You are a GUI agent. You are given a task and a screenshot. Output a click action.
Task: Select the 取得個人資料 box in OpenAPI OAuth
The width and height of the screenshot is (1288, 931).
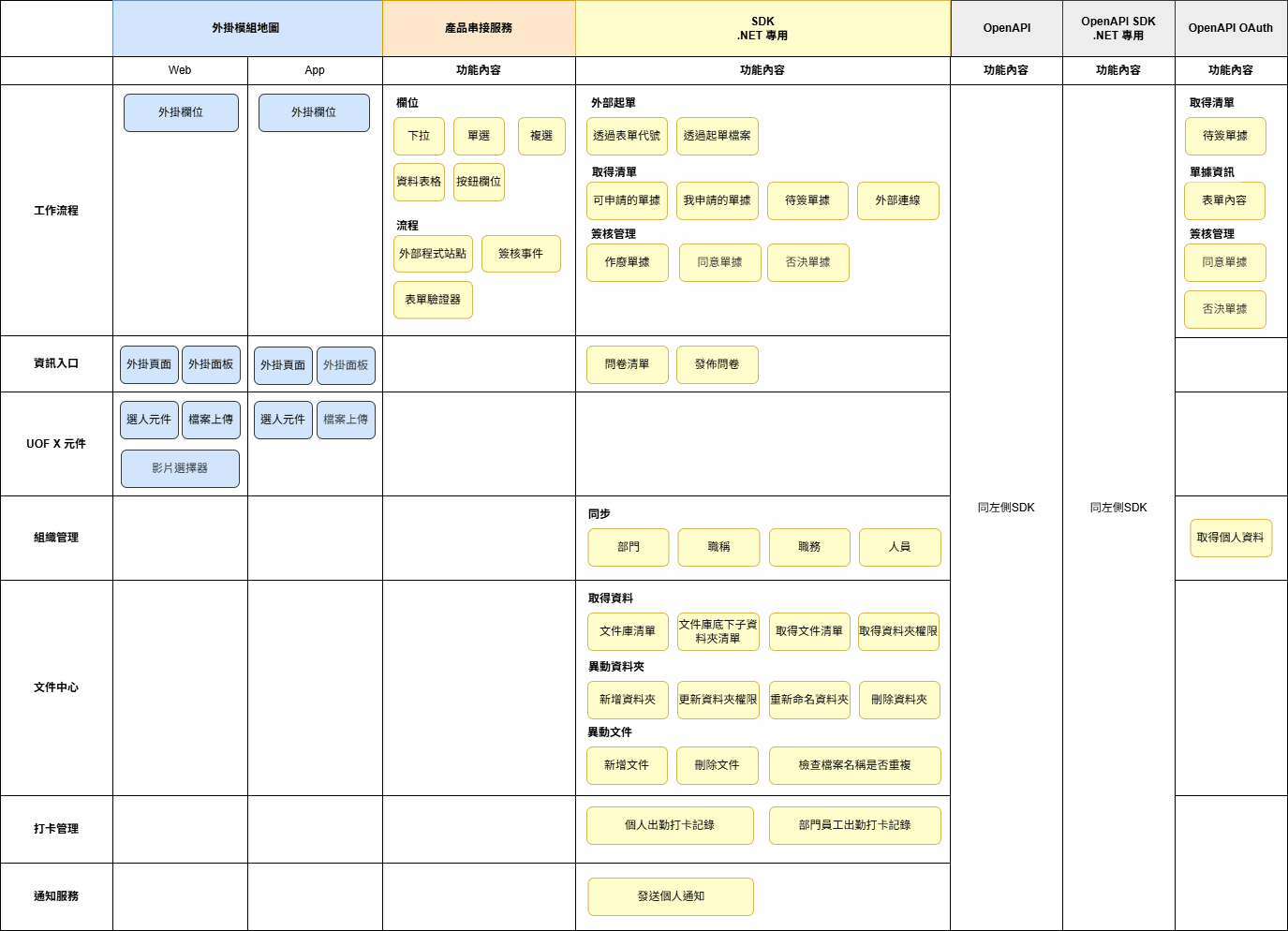pyautogui.click(x=1230, y=538)
